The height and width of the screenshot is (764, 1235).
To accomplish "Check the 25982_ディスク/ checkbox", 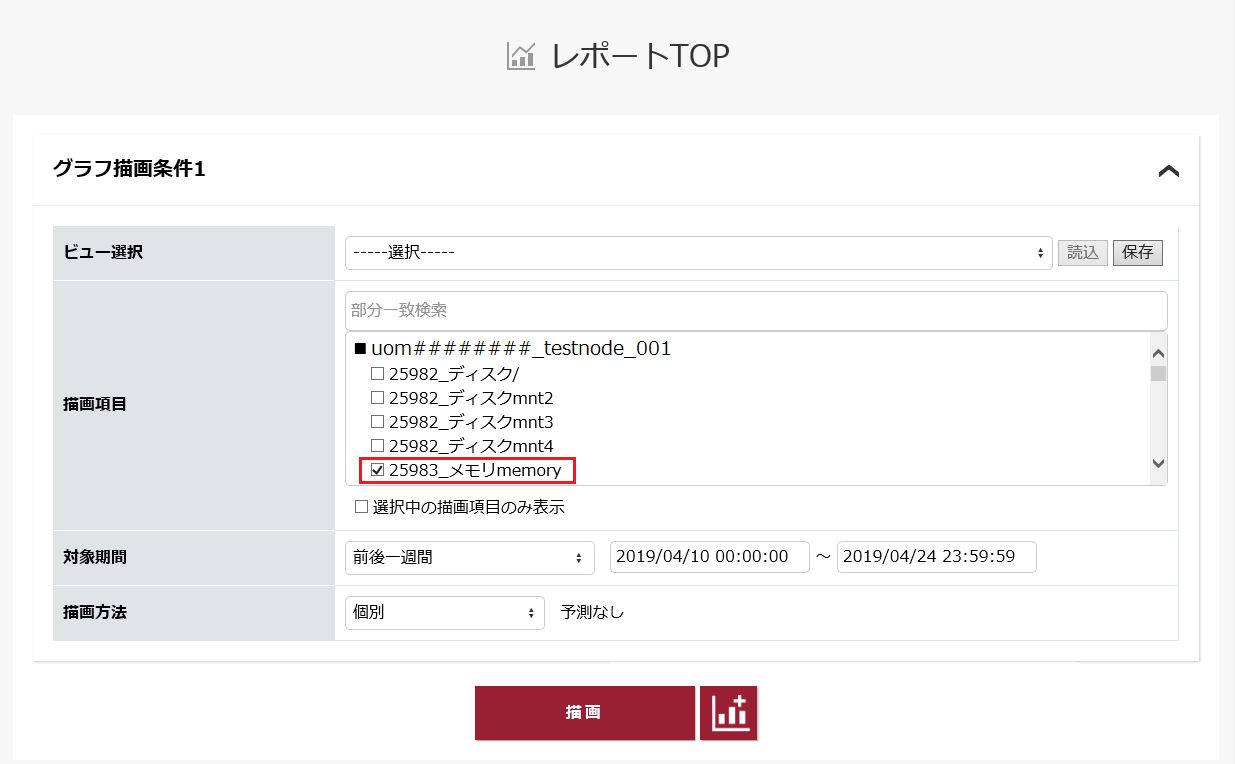I will pos(377,374).
